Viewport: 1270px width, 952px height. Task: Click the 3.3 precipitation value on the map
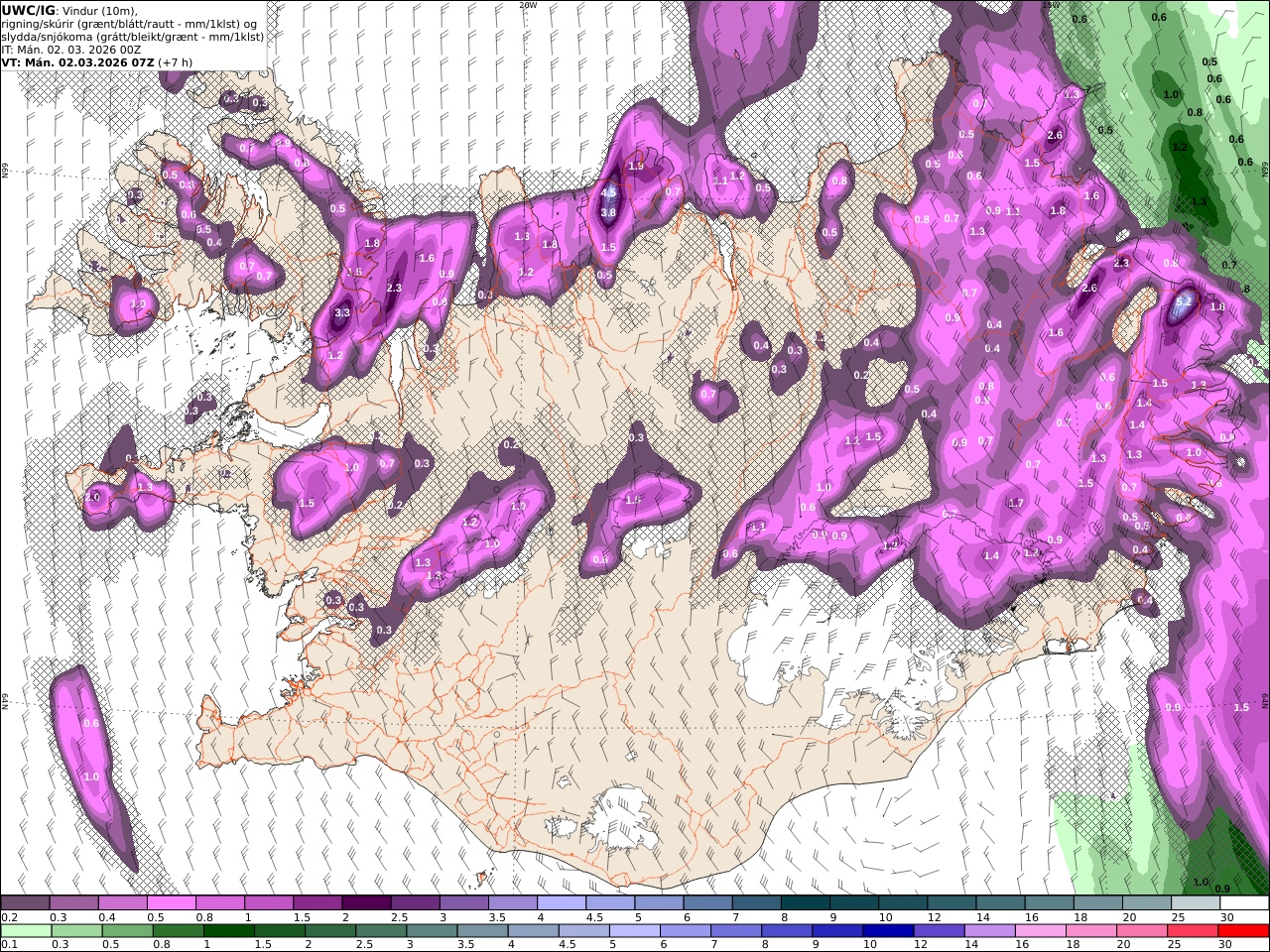[x=342, y=312]
